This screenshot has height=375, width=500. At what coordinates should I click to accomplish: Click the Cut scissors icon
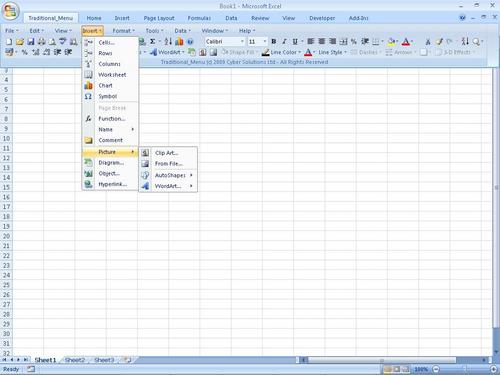pos(428,42)
